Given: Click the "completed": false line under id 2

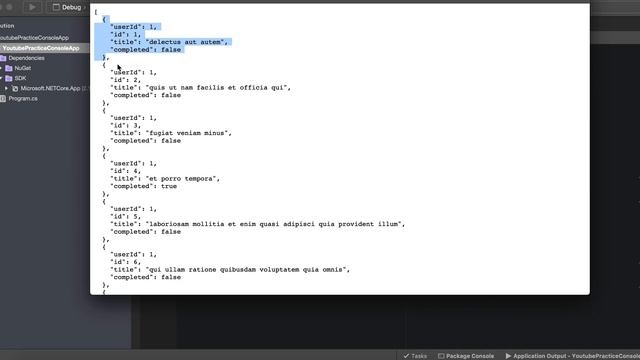Looking at the screenshot, I should click(x=145, y=95).
